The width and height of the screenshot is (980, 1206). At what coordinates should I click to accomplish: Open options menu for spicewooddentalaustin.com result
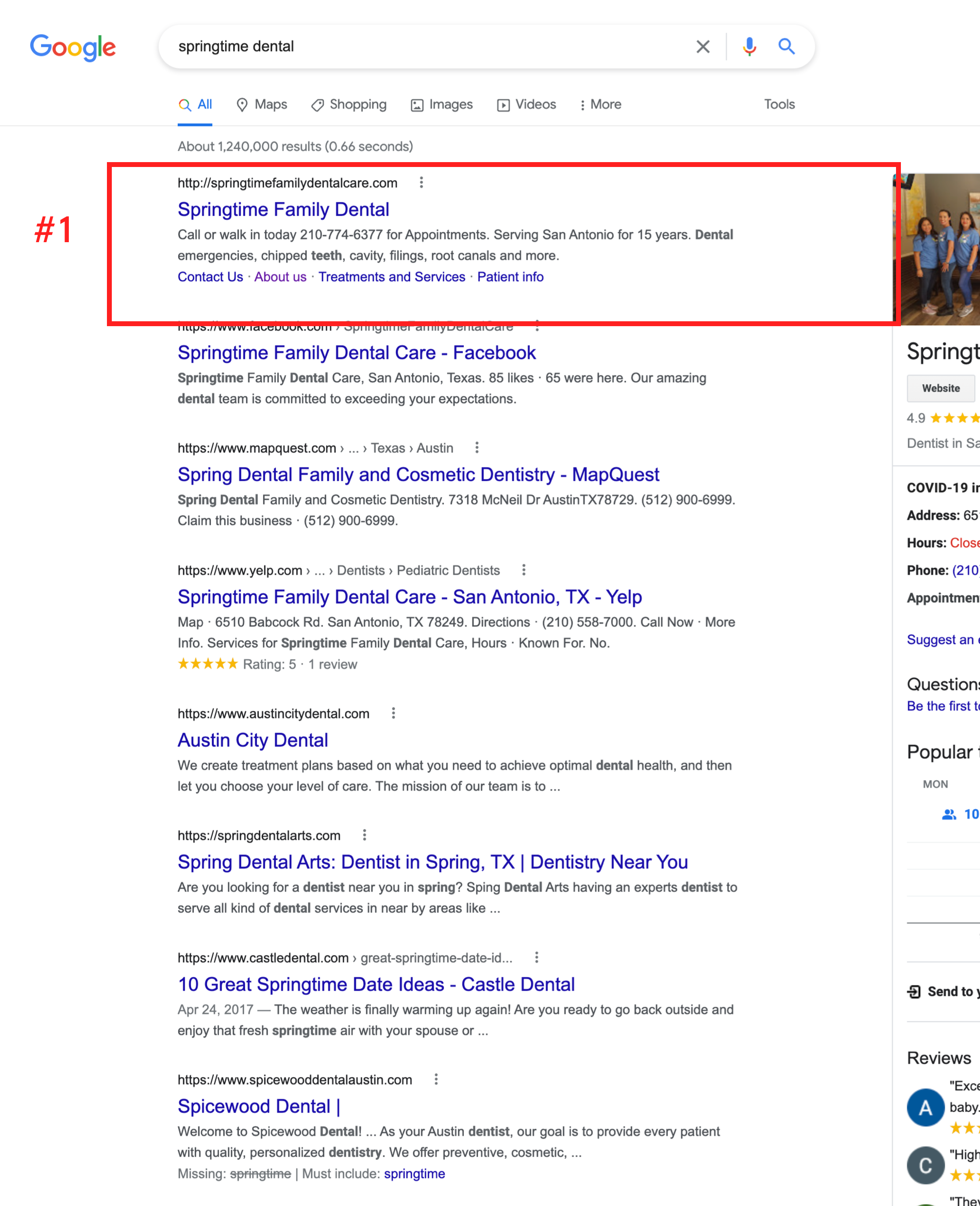(437, 1080)
